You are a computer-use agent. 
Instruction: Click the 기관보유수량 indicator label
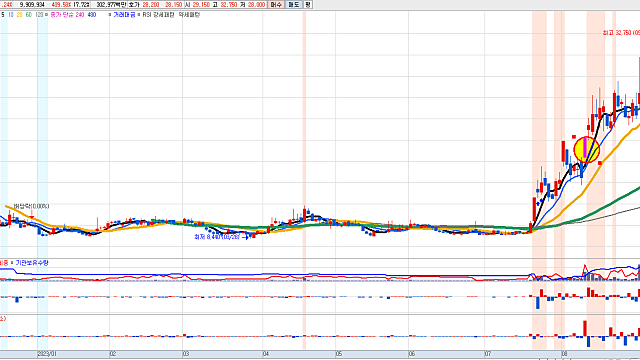[x=32, y=263]
